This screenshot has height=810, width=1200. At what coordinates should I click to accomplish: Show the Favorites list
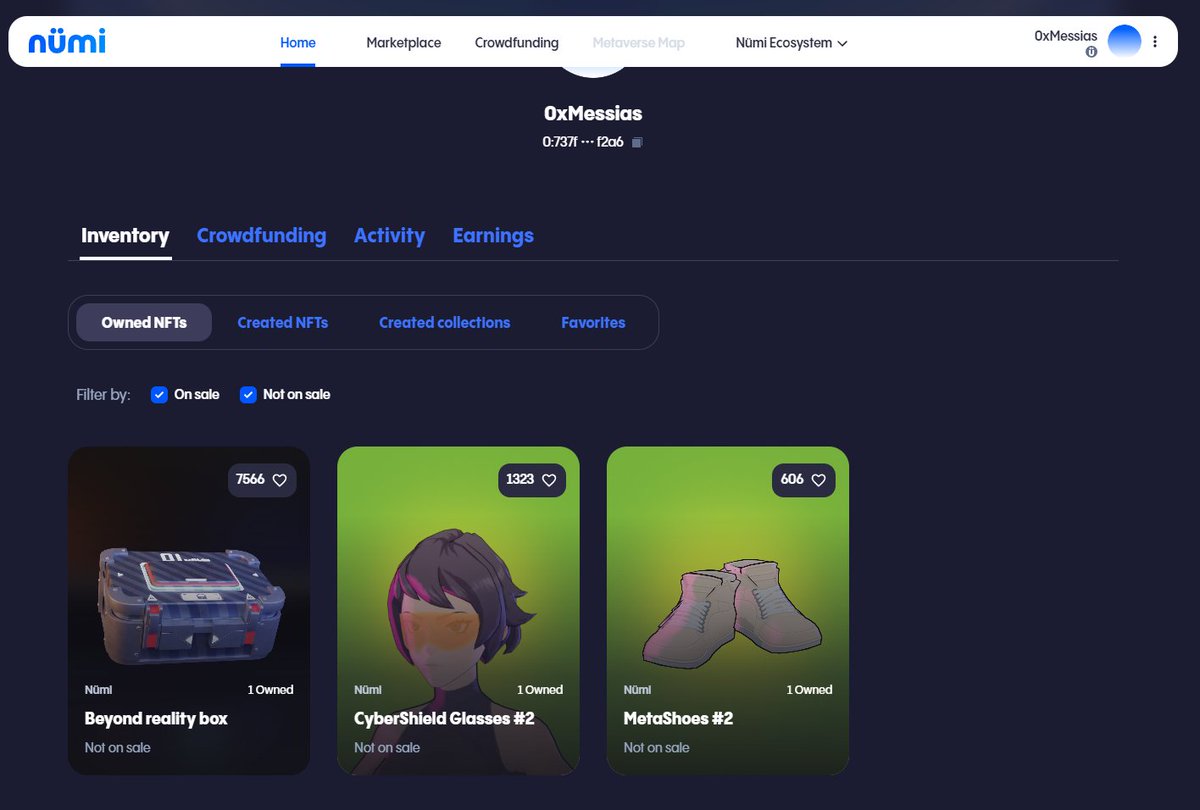pyautogui.click(x=593, y=322)
